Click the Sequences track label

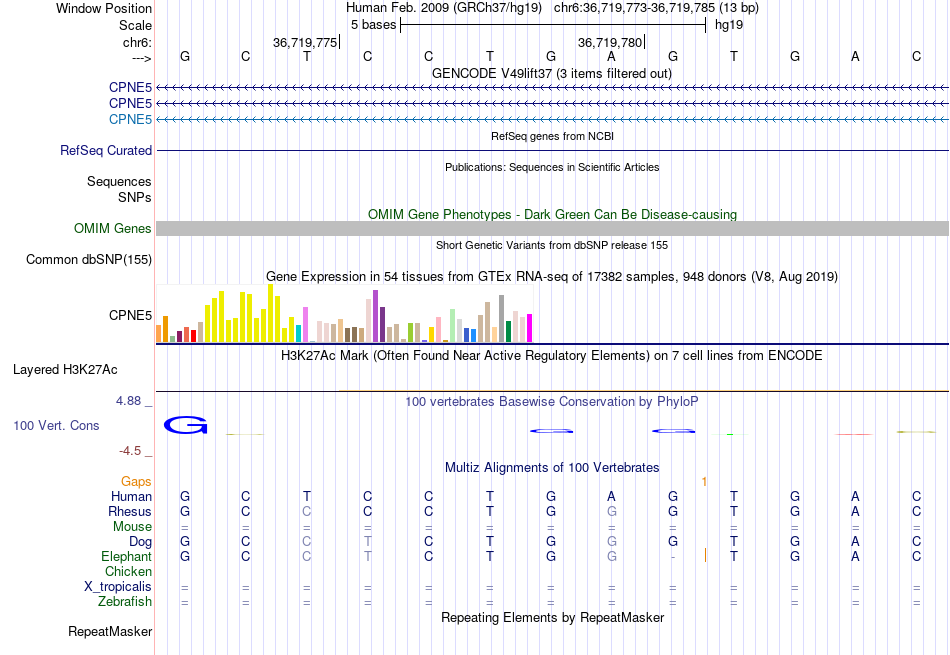point(119,181)
